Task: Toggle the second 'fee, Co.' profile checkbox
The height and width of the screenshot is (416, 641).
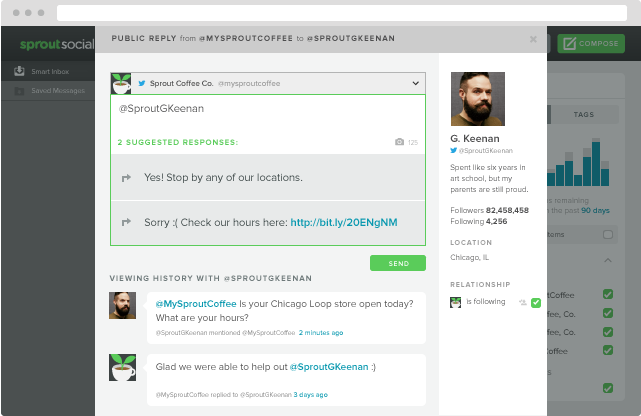Action: pos(608,332)
